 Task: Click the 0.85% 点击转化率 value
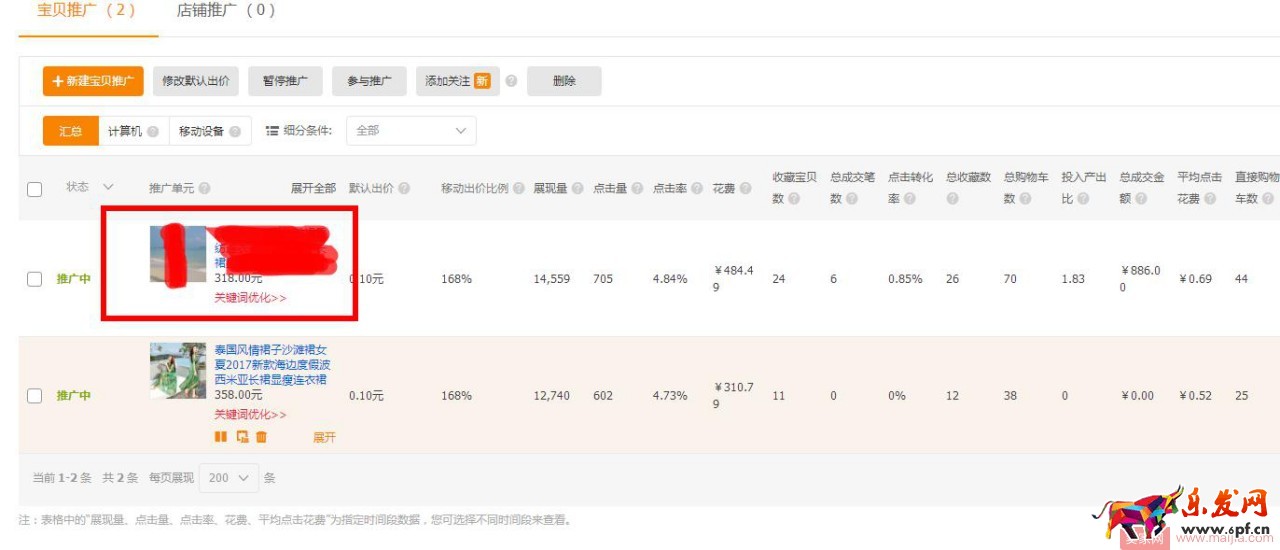(x=905, y=279)
